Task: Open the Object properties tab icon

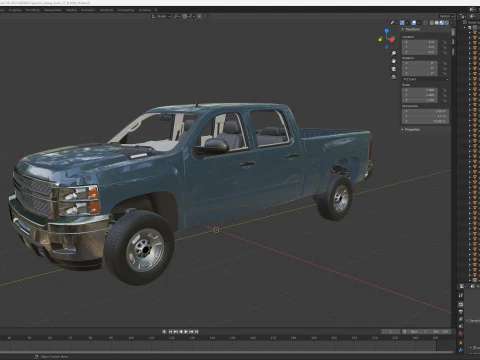Action: tap(461, 342)
